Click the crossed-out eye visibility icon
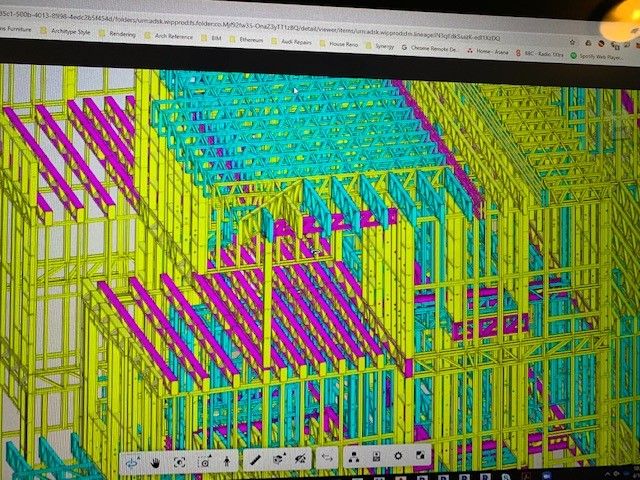640x480 pixels. click(x=302, y=459)
